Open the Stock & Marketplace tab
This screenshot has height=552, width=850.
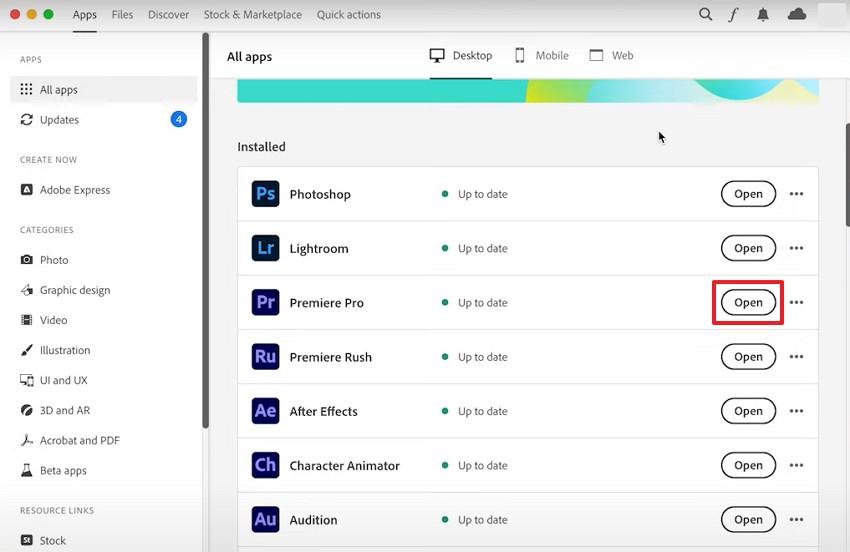click(x=253, y=15)
